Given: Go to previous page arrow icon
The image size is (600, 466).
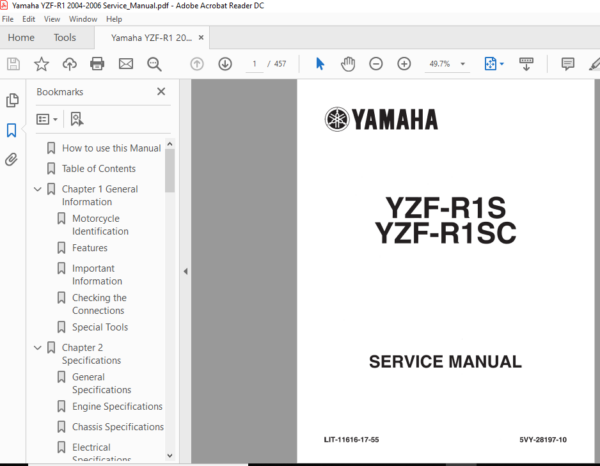Looking at the screenshot, I should click(197, 64).
